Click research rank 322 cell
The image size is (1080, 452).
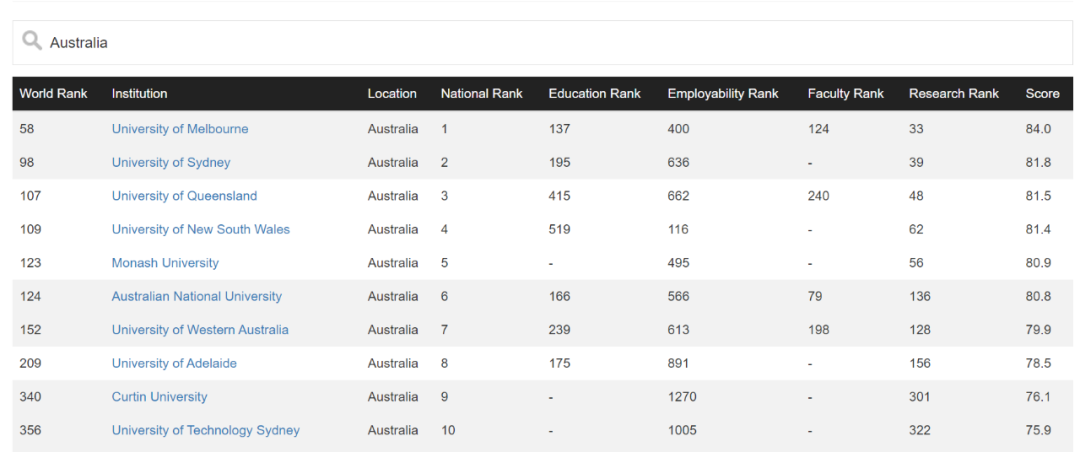tap(920, 430)
